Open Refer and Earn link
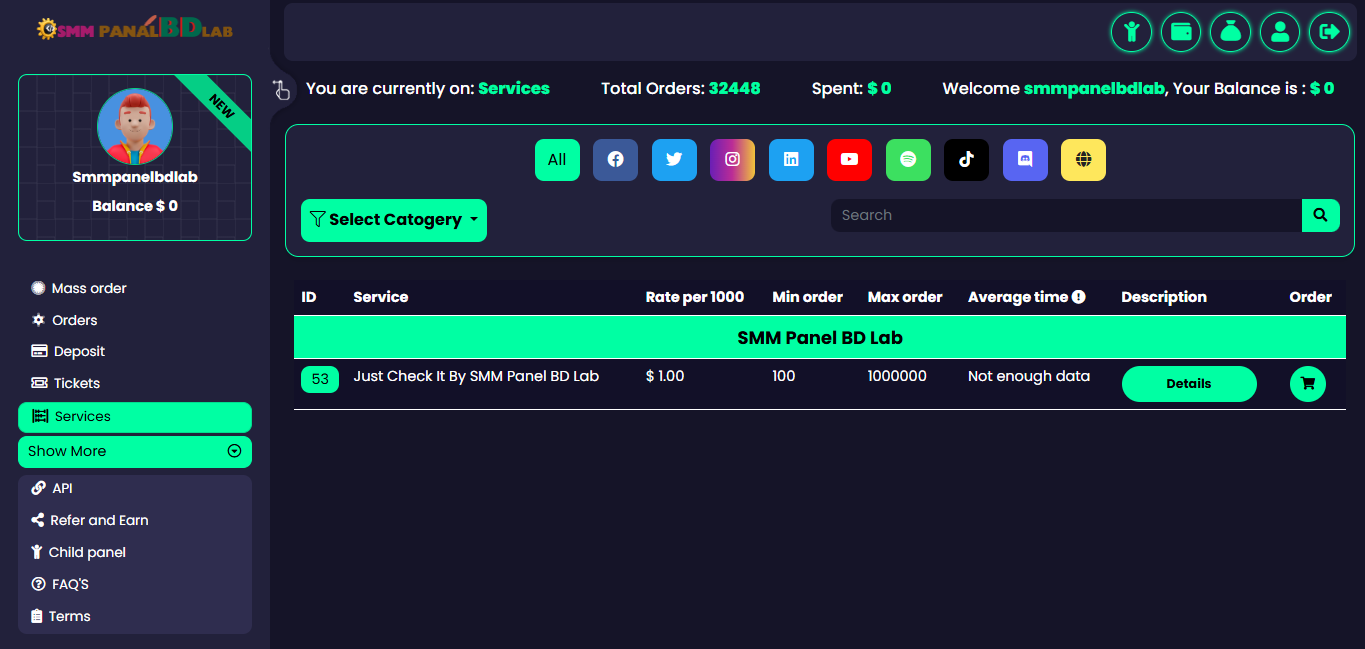 99,520
